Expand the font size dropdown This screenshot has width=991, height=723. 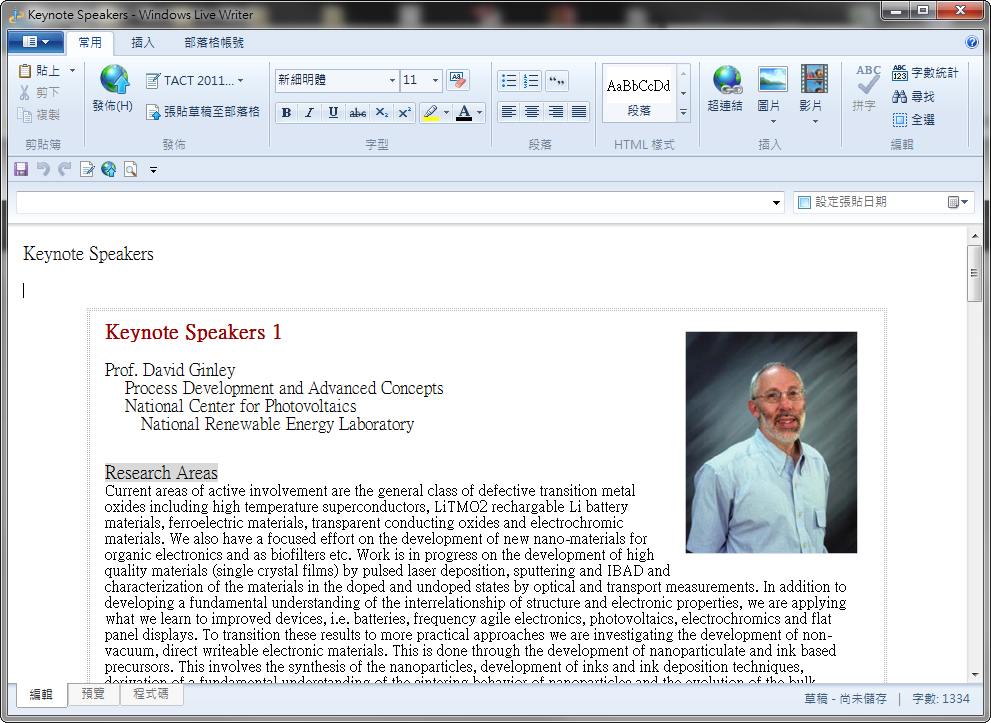[435, 80]
